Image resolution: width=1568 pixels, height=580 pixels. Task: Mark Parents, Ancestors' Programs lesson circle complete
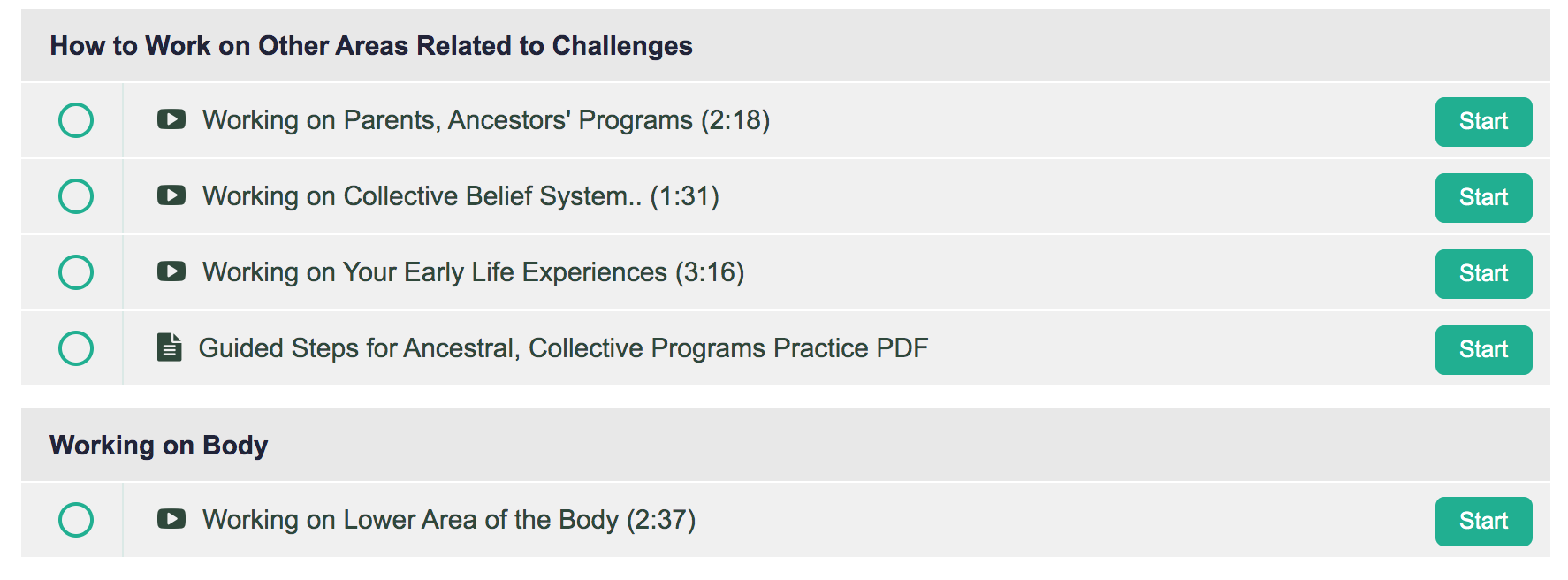tap(76, 120)
